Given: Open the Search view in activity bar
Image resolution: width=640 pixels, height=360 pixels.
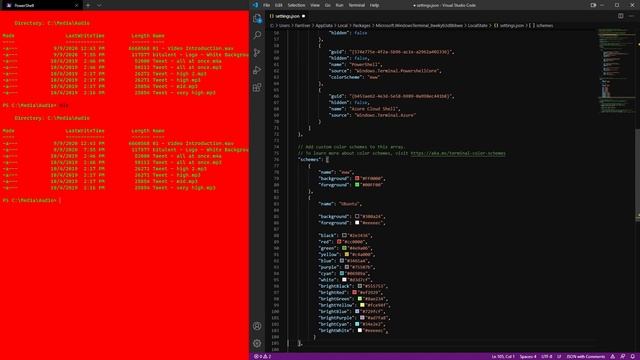Looking at the screenshot, I should coord(257,35).
